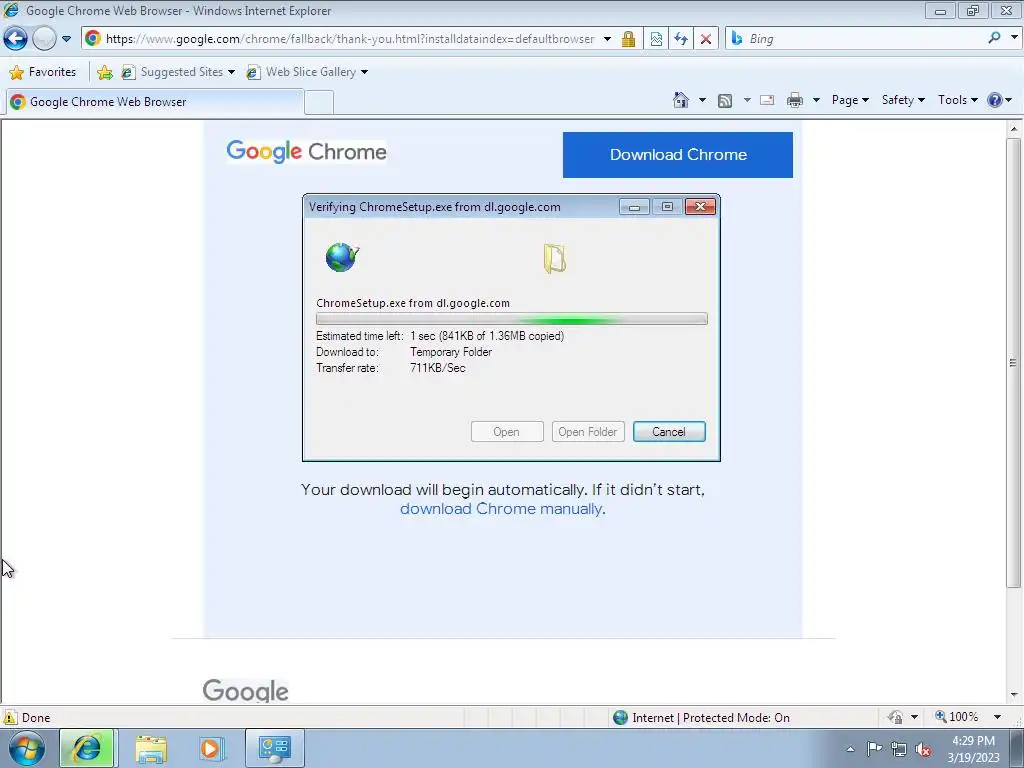The height and width of the screenshot is (768, 1024).
Task: Launch Windows Media Player from the taskbar
Action: point(211,748)
